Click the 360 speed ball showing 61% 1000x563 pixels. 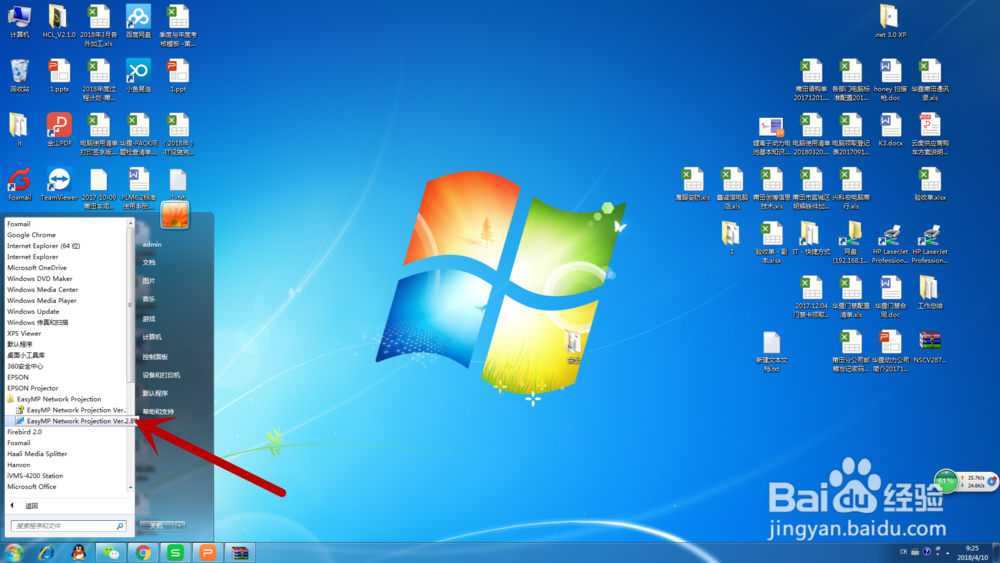click(945, 481)
